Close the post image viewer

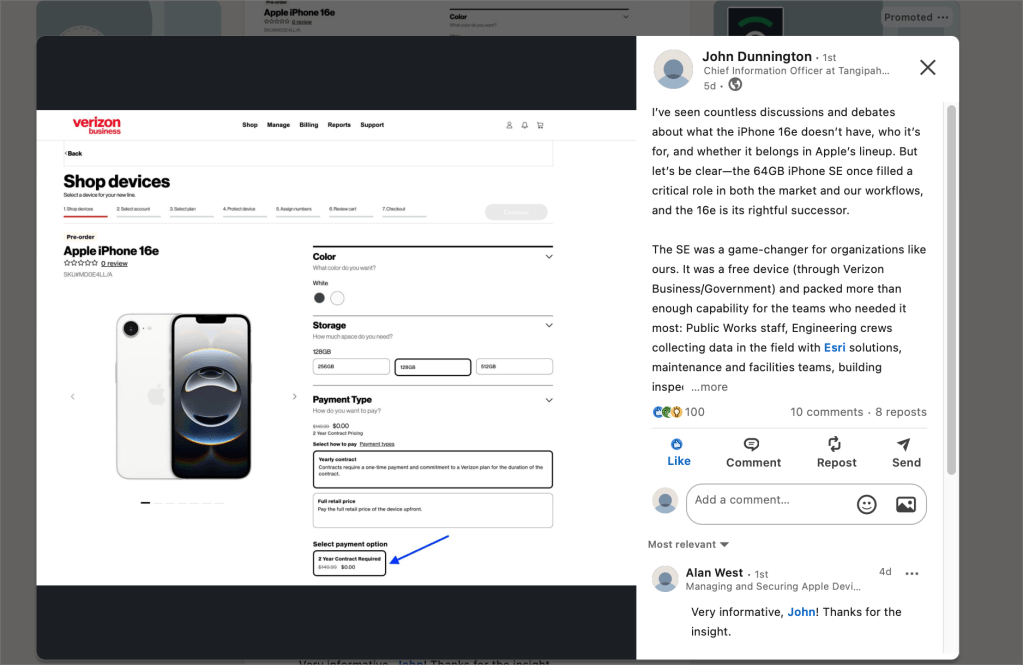pyautogui.click(x=927, y=67)
